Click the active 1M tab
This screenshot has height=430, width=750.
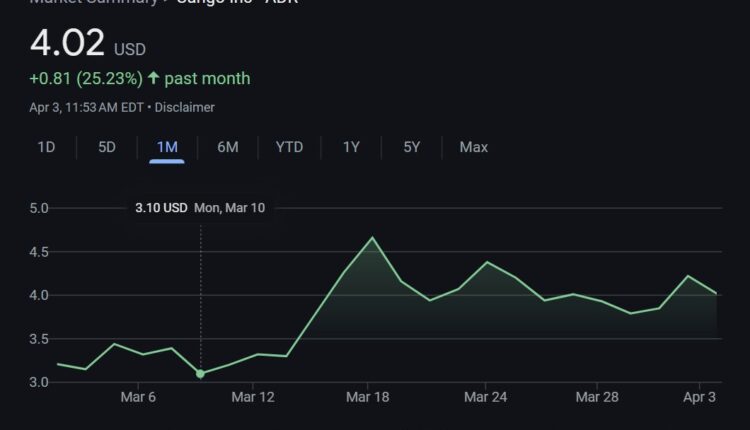[167, 147]
